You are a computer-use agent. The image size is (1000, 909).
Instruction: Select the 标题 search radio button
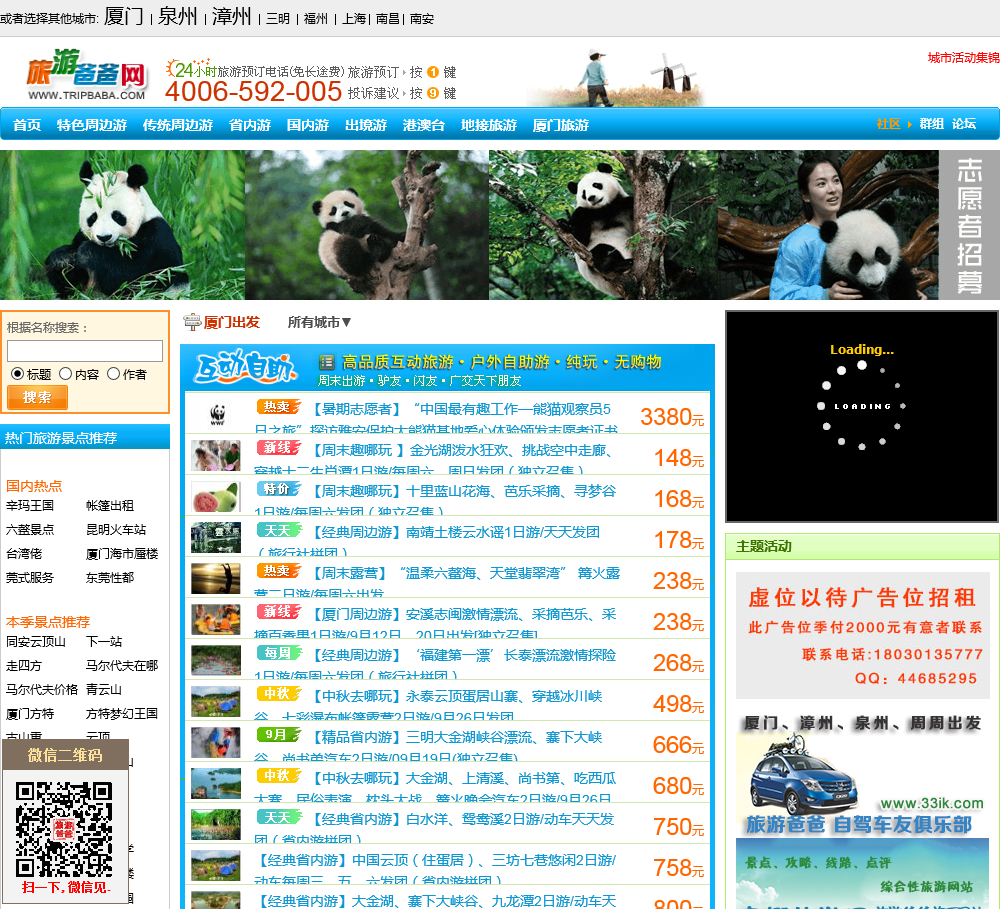pos(17,374)
